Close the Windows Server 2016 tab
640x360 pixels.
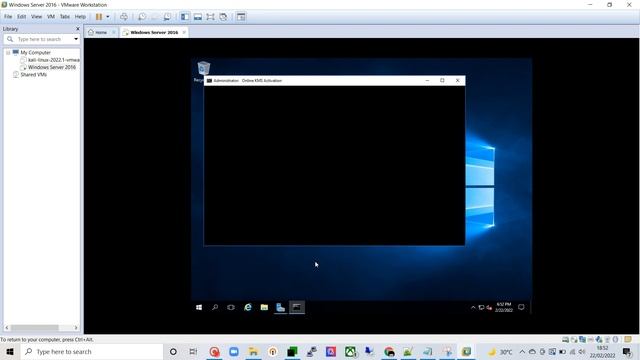click(x=184, y=32)
